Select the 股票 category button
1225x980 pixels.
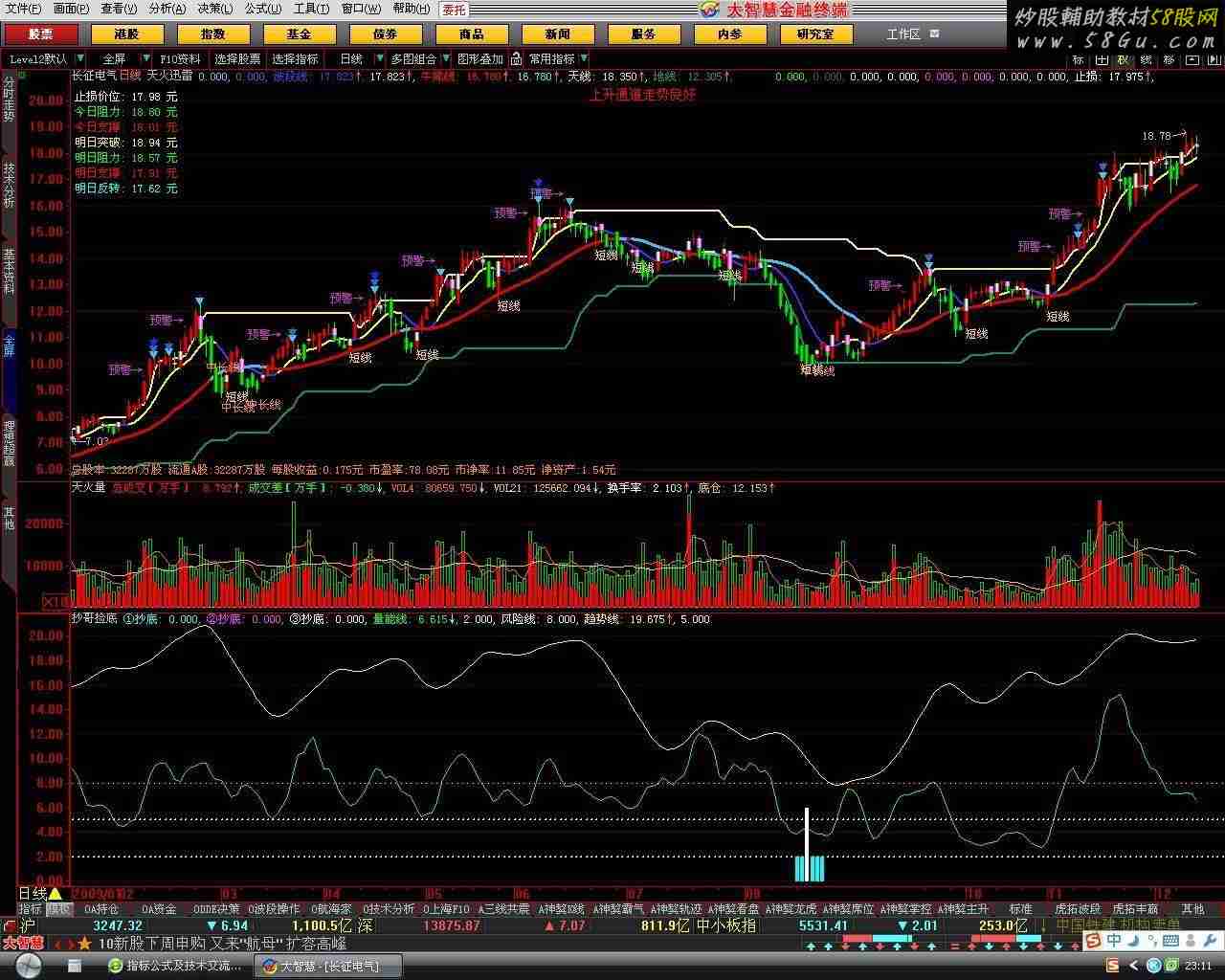click(x=40, y=33)
